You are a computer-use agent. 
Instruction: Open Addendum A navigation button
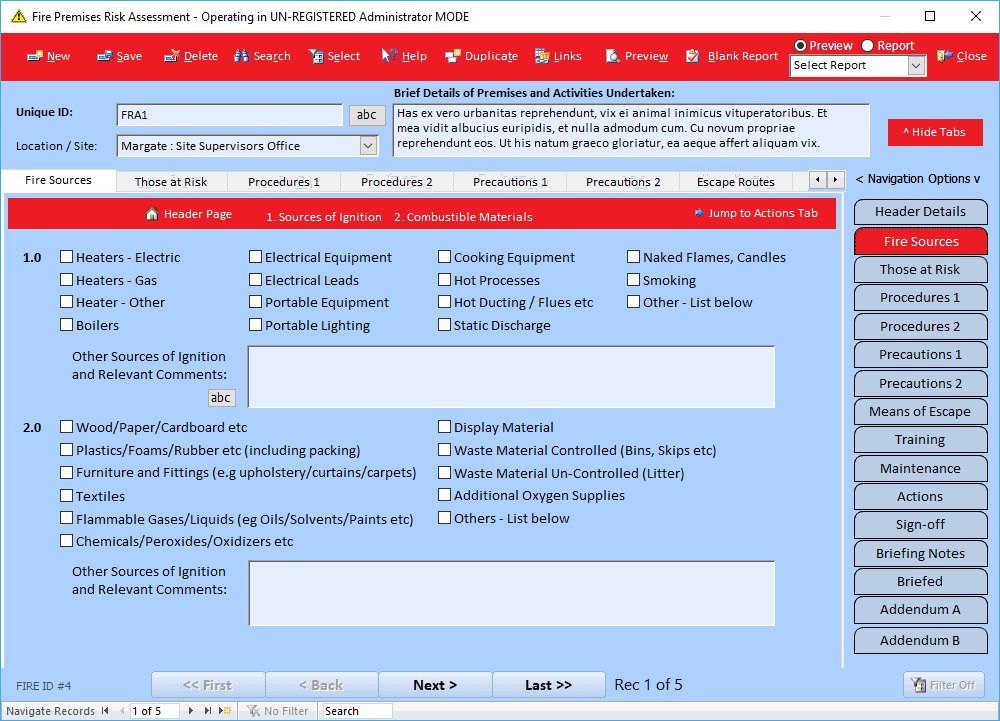(920, 609)
